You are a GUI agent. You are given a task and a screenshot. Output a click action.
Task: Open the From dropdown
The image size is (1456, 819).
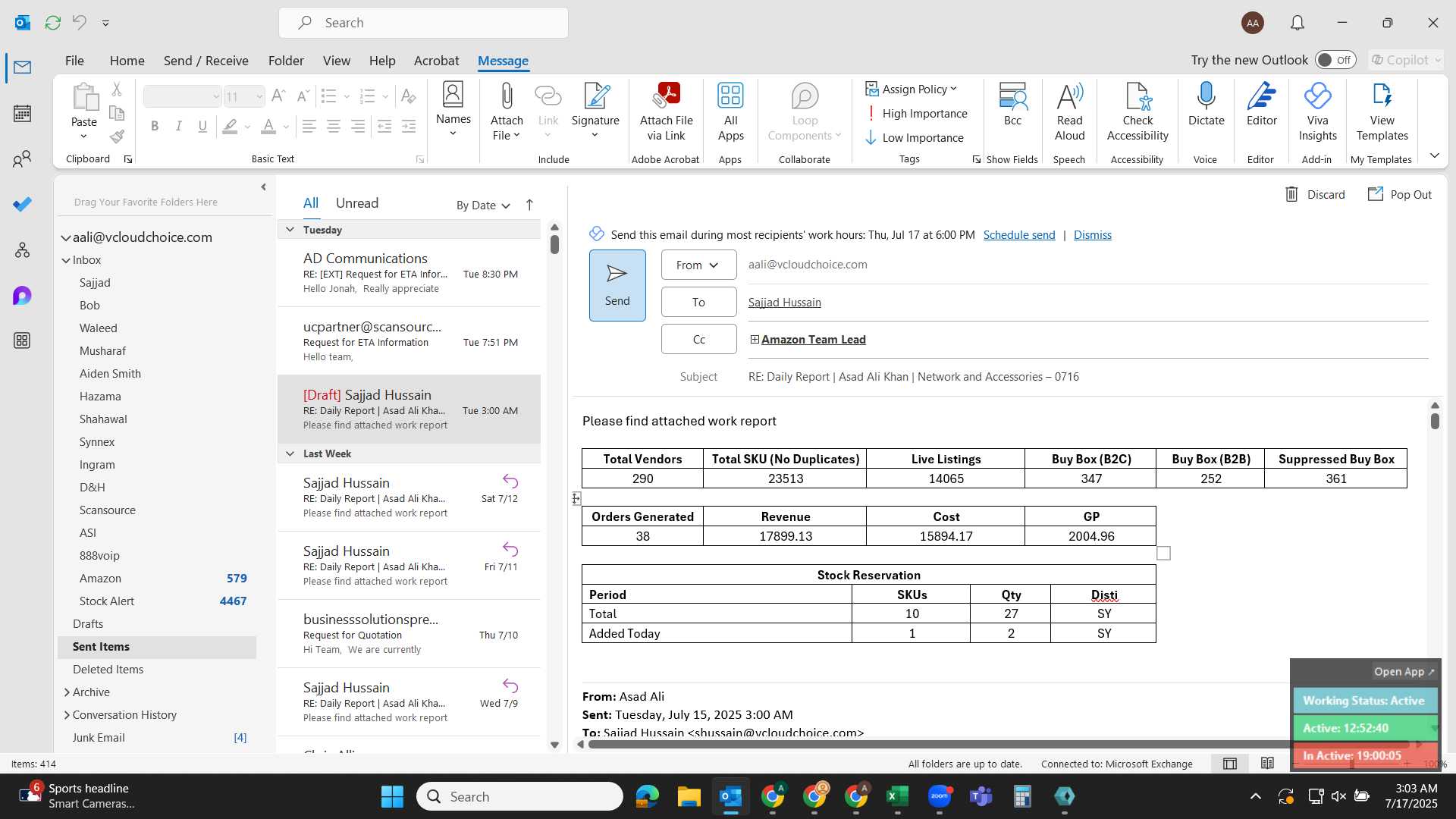coord(698,265)
